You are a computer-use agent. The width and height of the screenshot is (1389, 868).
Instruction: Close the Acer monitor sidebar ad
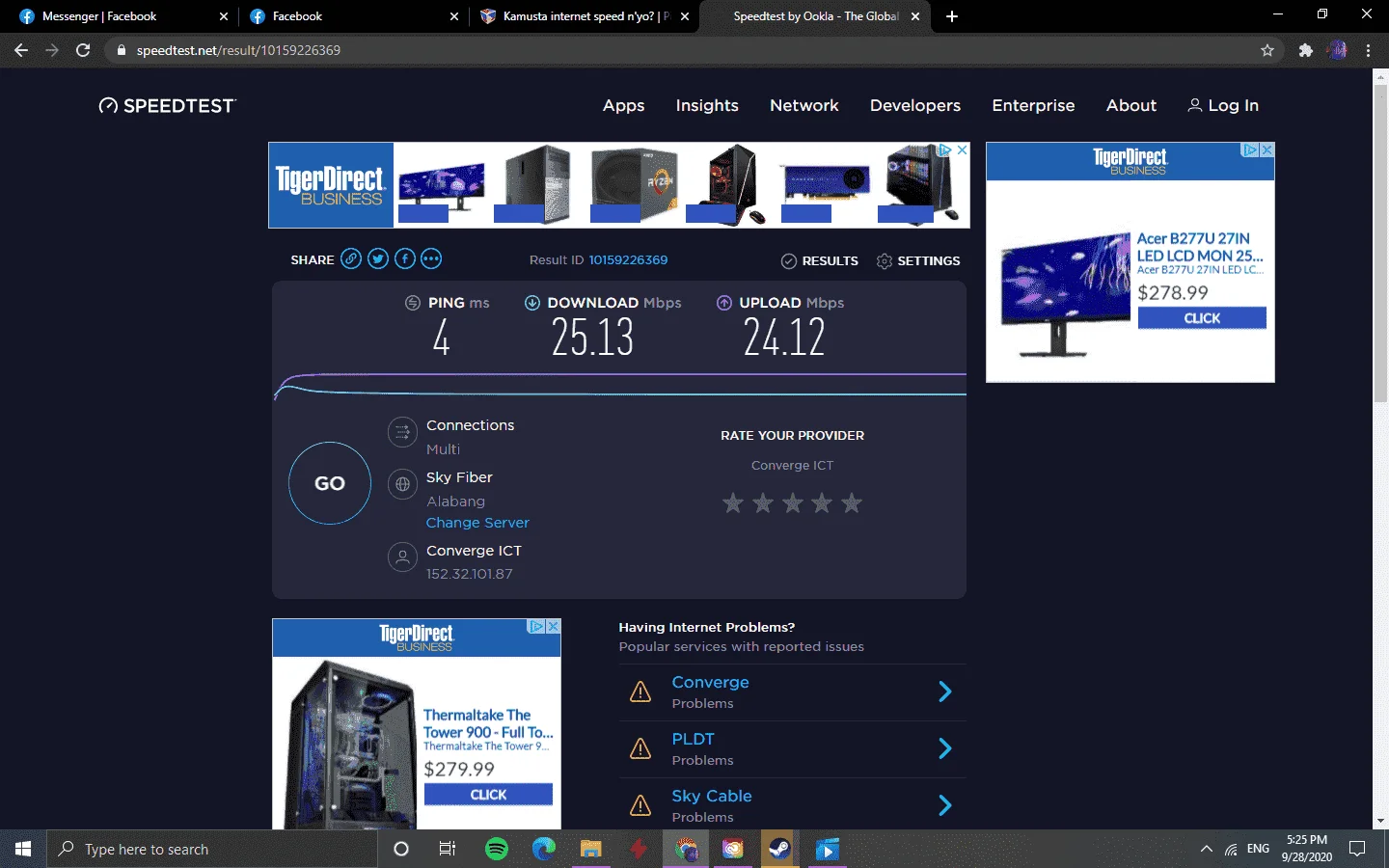coord(1267,150)
